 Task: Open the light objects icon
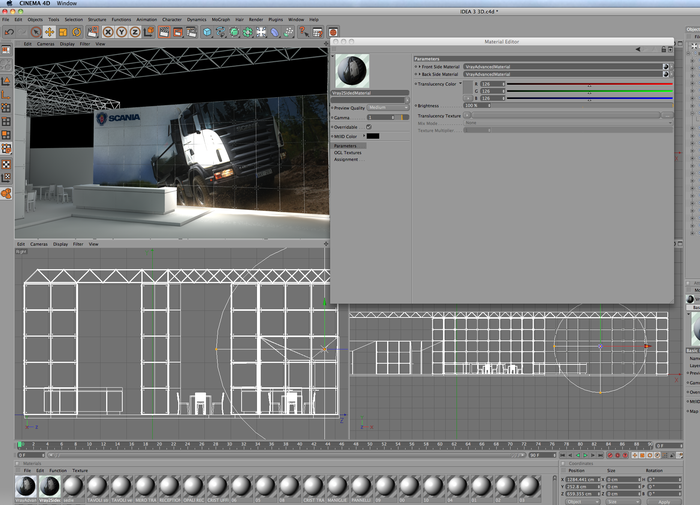[x=261, y=32]
